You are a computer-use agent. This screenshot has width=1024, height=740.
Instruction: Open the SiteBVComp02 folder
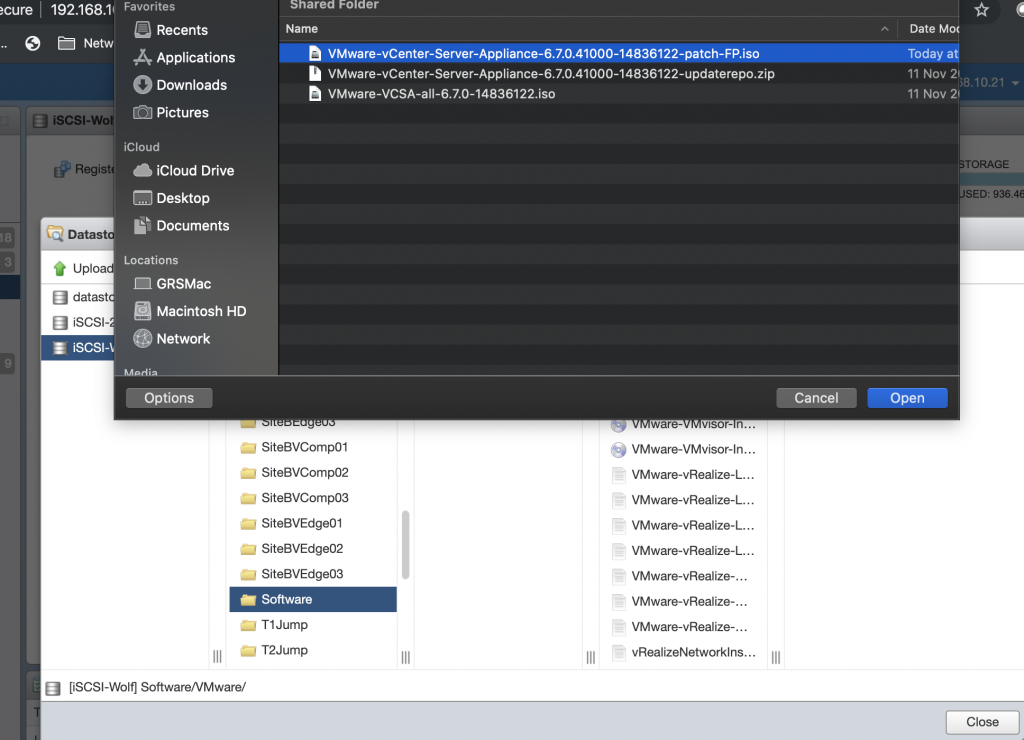coord(313,473)
